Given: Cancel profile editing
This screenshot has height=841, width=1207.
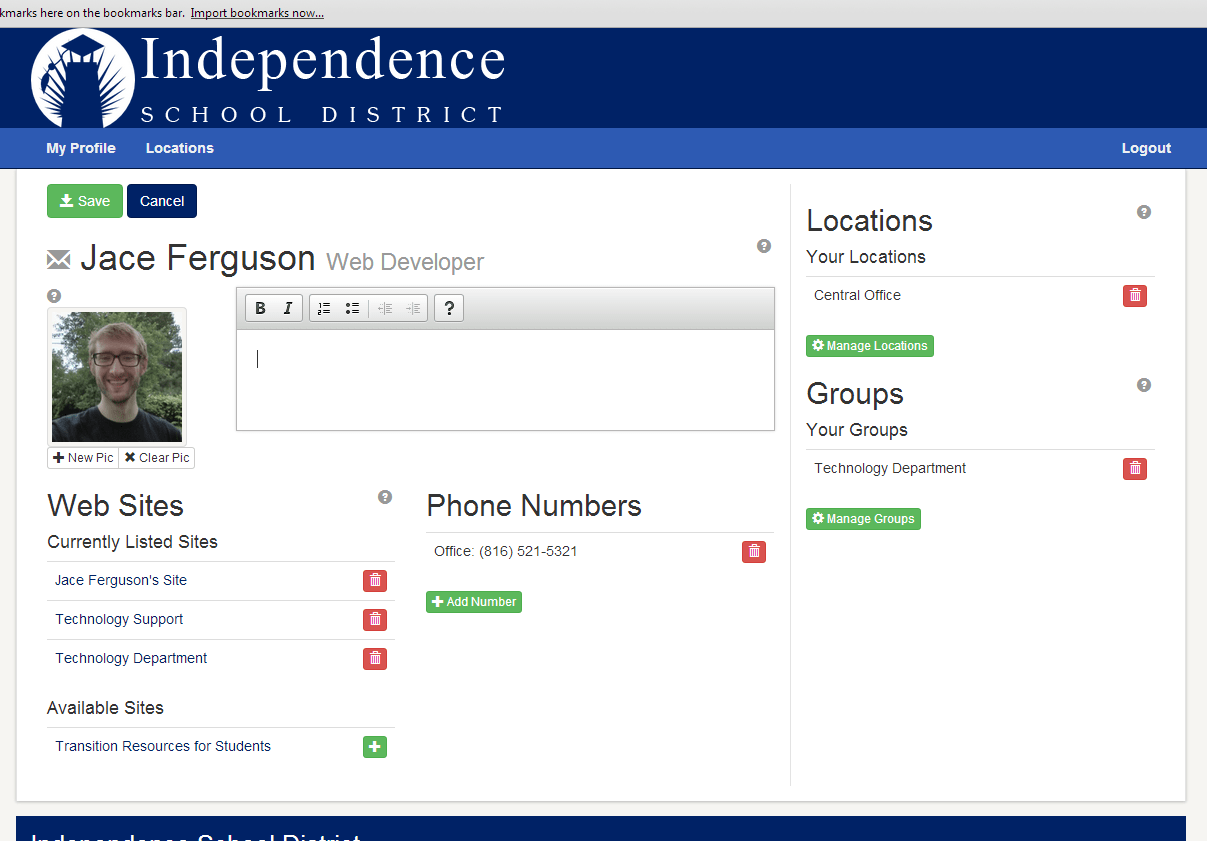Looking at the screenshot, I should point(162,201).
